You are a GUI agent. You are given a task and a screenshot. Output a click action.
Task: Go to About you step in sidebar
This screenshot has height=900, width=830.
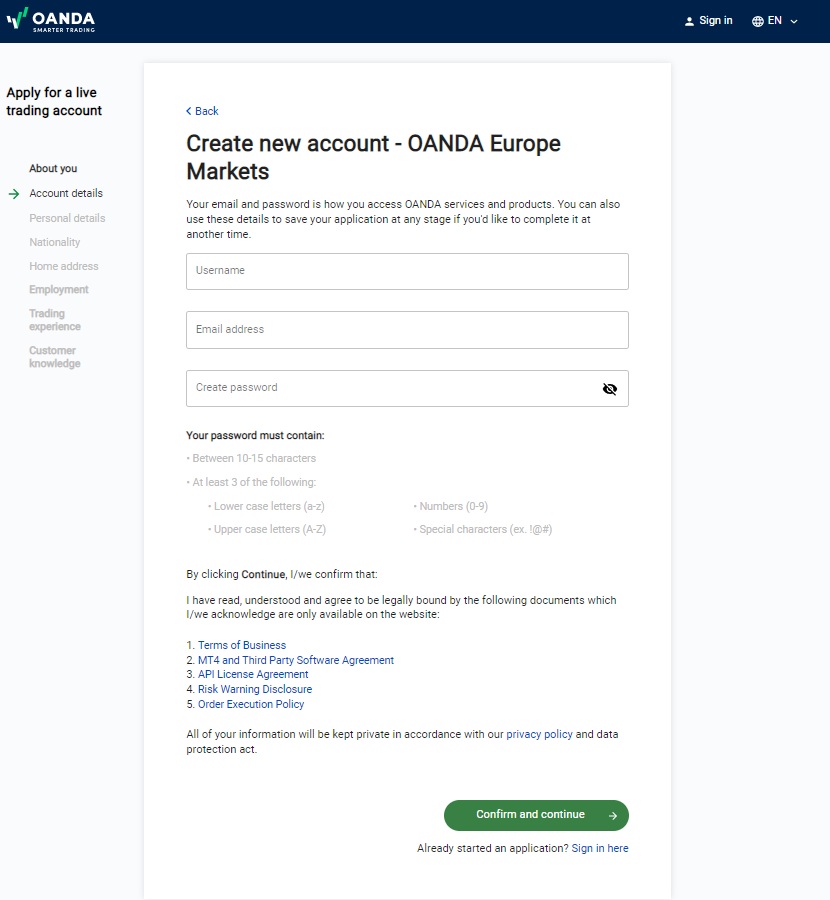[53, 169]
